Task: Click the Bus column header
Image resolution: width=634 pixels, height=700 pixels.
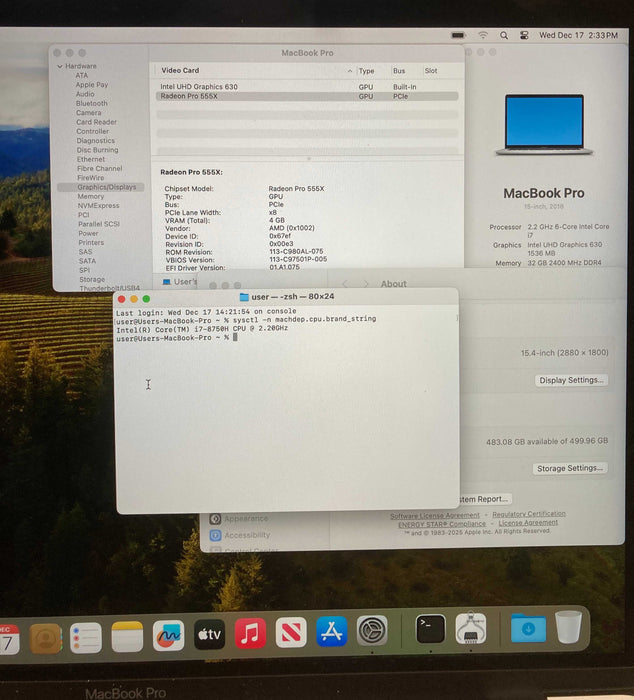Action: point(399,71)
